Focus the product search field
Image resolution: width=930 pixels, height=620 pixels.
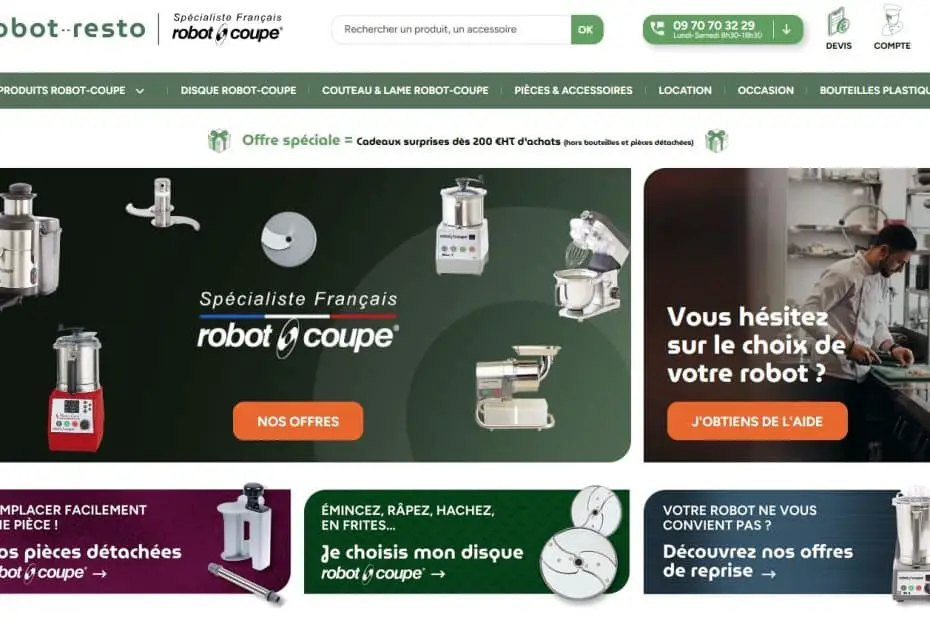click(452, 30)
